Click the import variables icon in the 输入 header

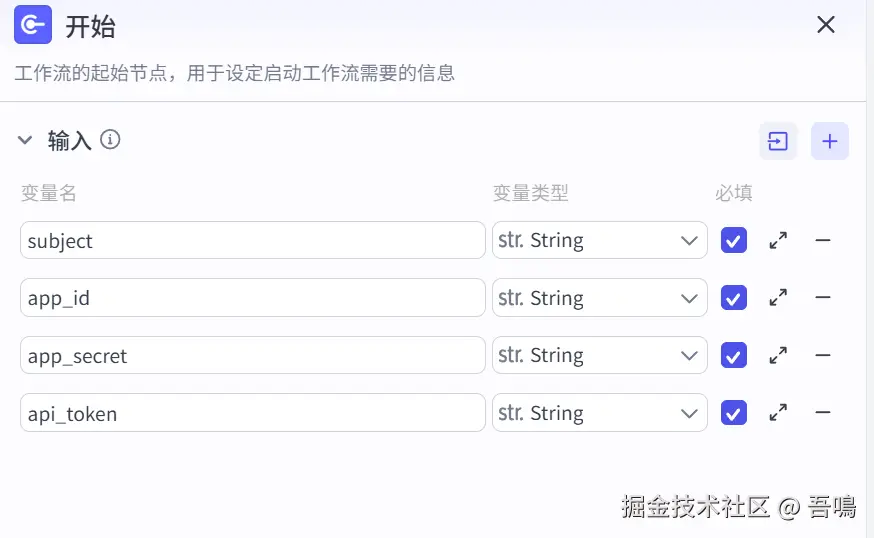click(x=778, y=142)
